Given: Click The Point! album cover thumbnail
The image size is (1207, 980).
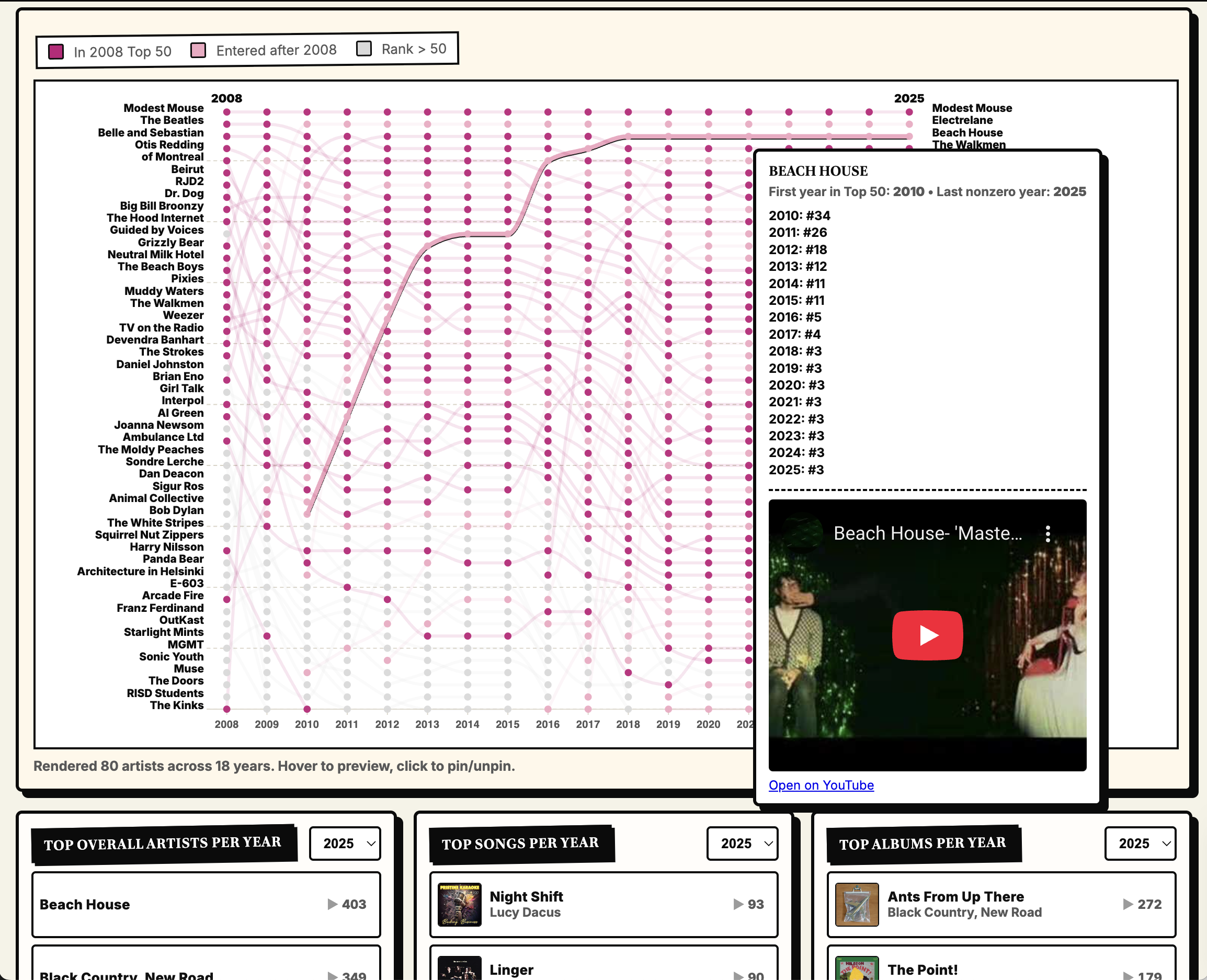Looking at the screenshot, I should [857, 967].
